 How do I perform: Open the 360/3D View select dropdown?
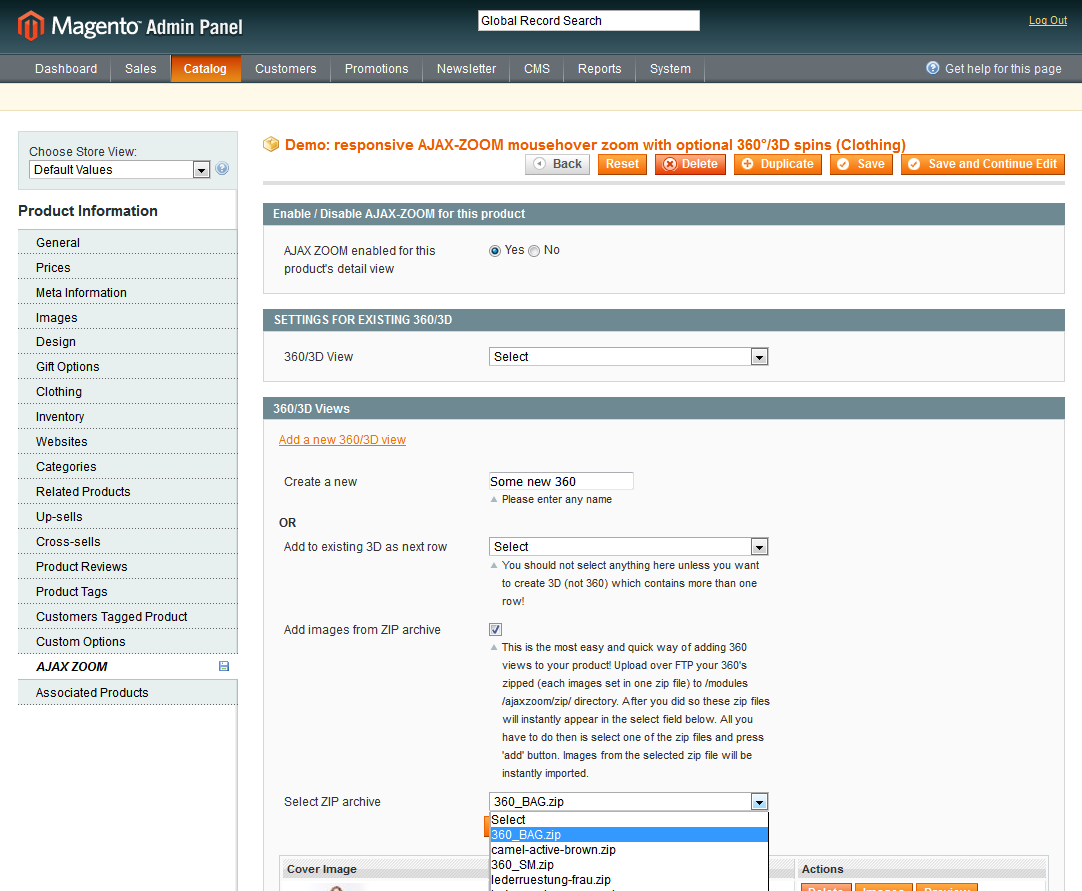click(x=629, y=357)
